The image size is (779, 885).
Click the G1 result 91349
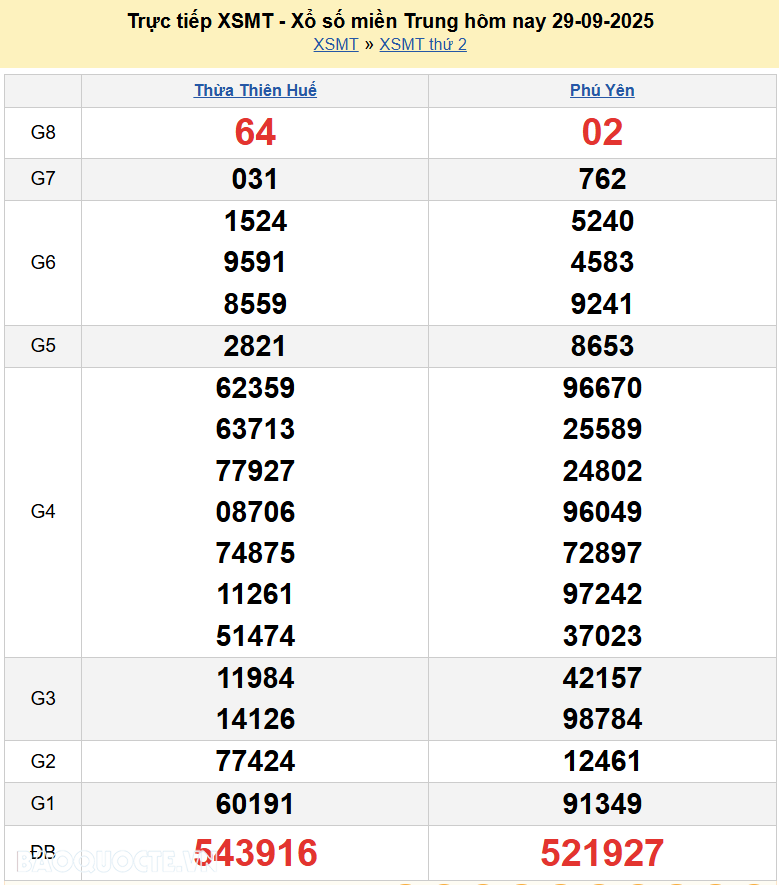[602, 804]
